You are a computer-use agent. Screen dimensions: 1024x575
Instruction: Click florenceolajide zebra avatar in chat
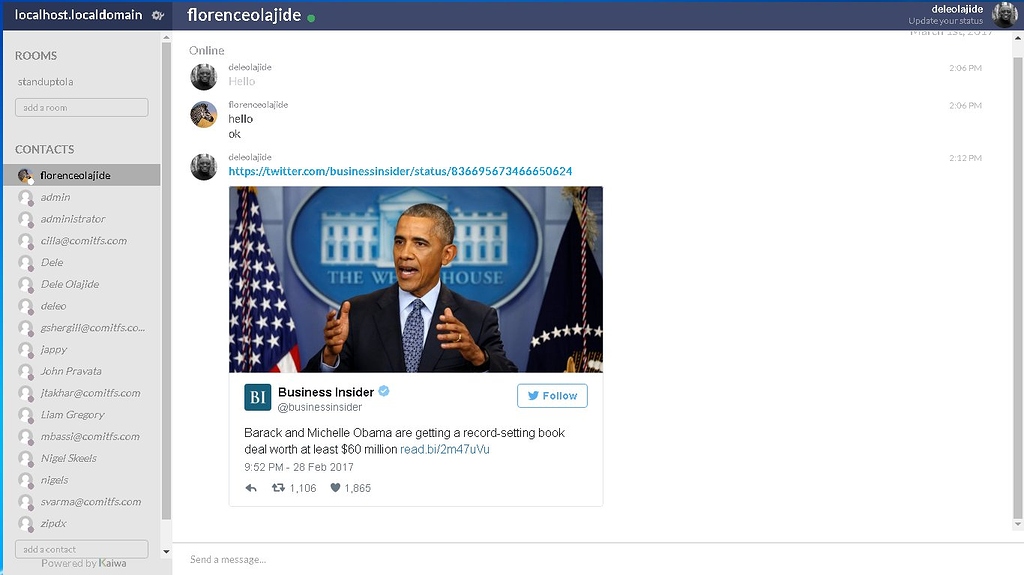click(x=203, y=114)
